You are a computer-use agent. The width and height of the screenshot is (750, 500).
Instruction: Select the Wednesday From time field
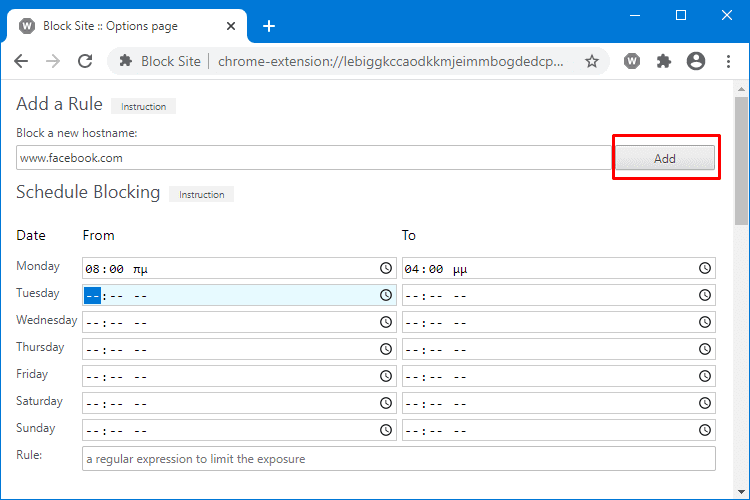pos(239,322)
